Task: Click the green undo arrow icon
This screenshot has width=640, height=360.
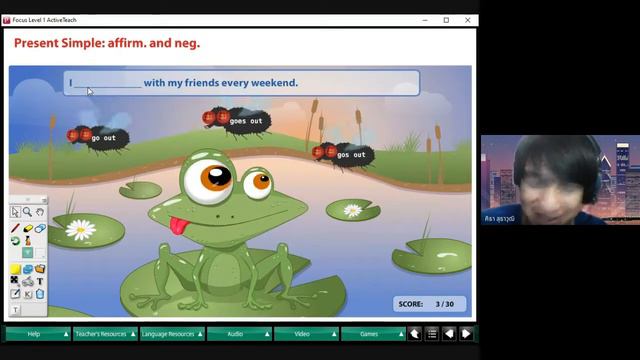Action: (15, 241)
